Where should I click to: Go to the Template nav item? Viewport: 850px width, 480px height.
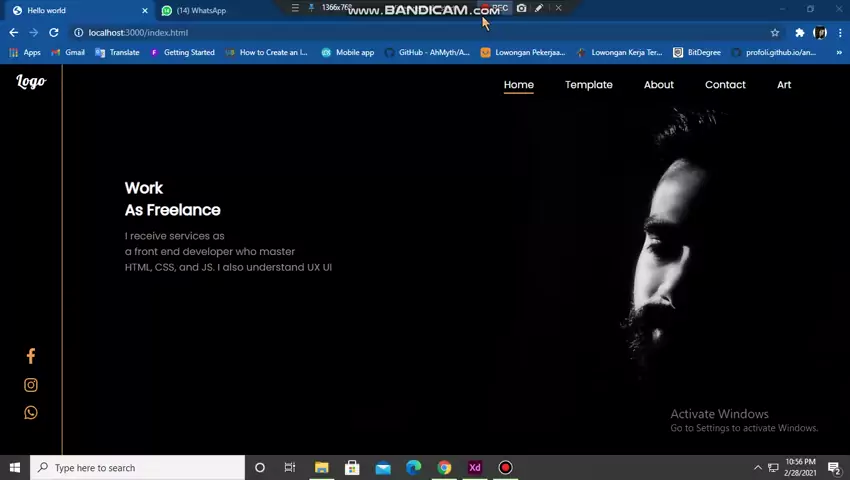tap(588, 85)
